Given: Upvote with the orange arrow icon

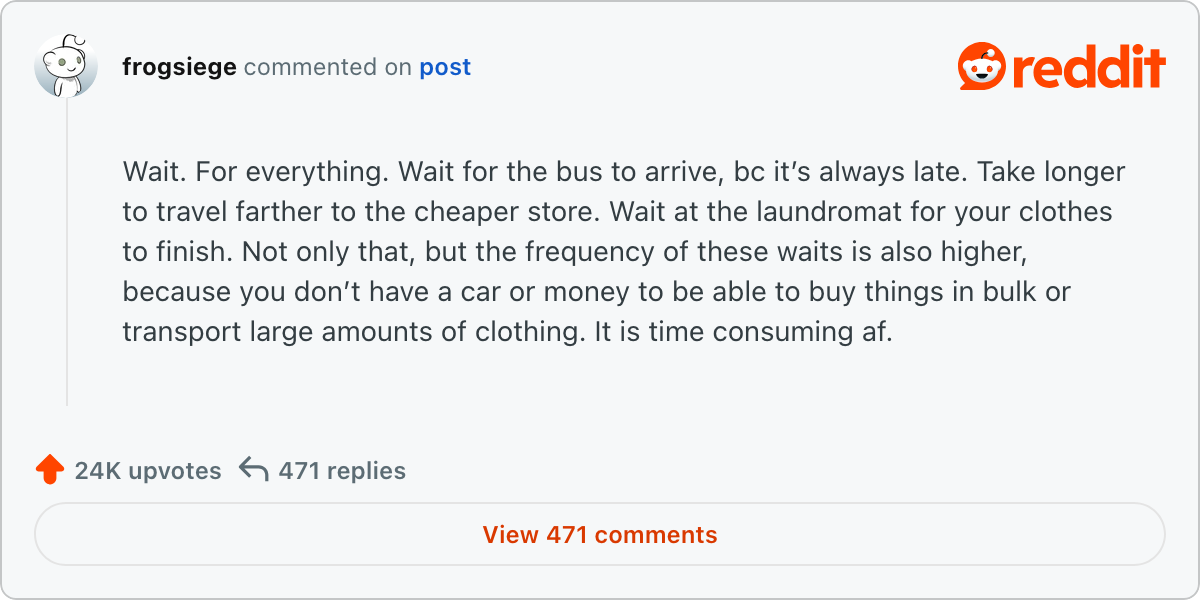Looking at the screenshot, I should coord(50,470).
